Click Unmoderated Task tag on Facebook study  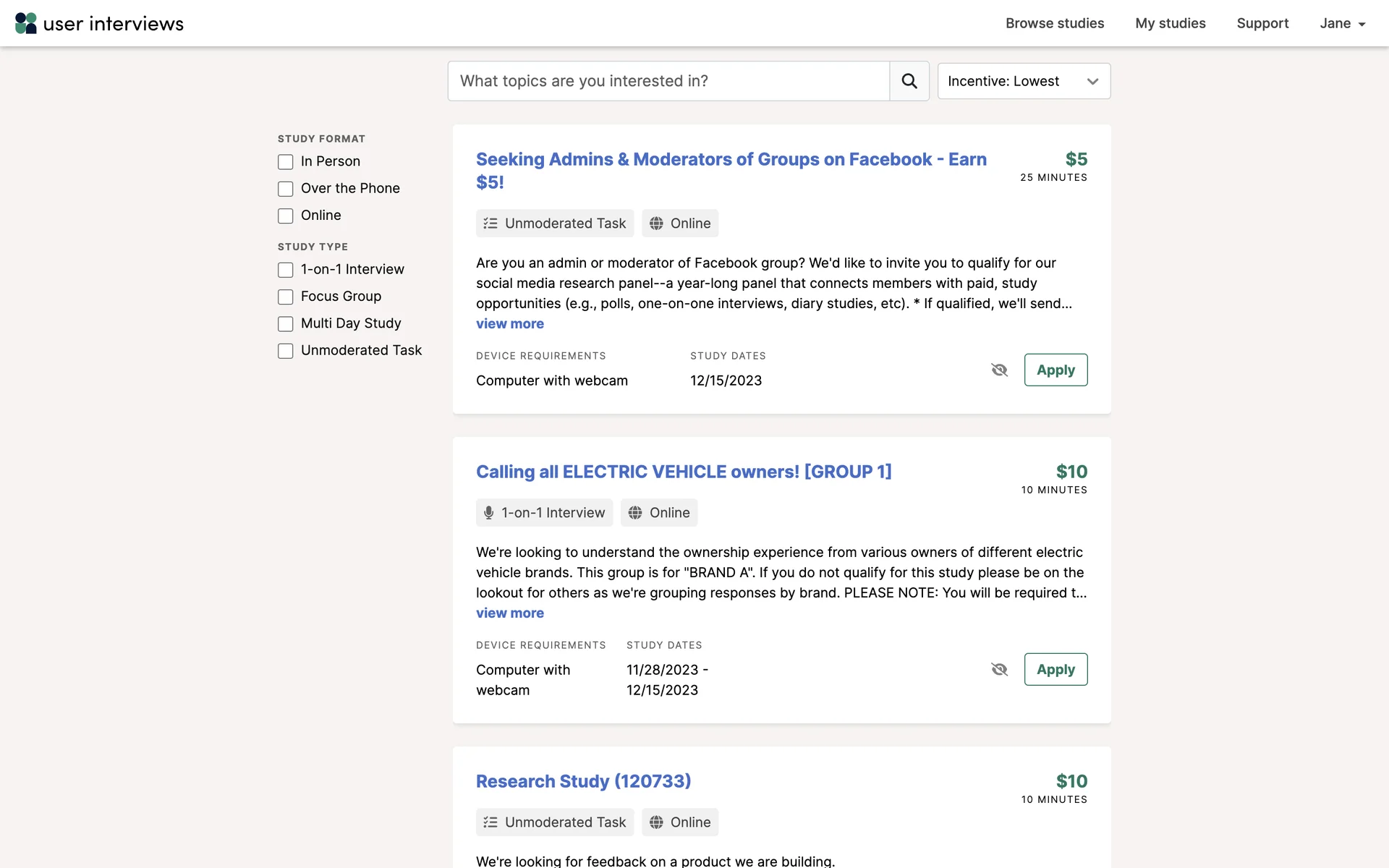[554, 224]
